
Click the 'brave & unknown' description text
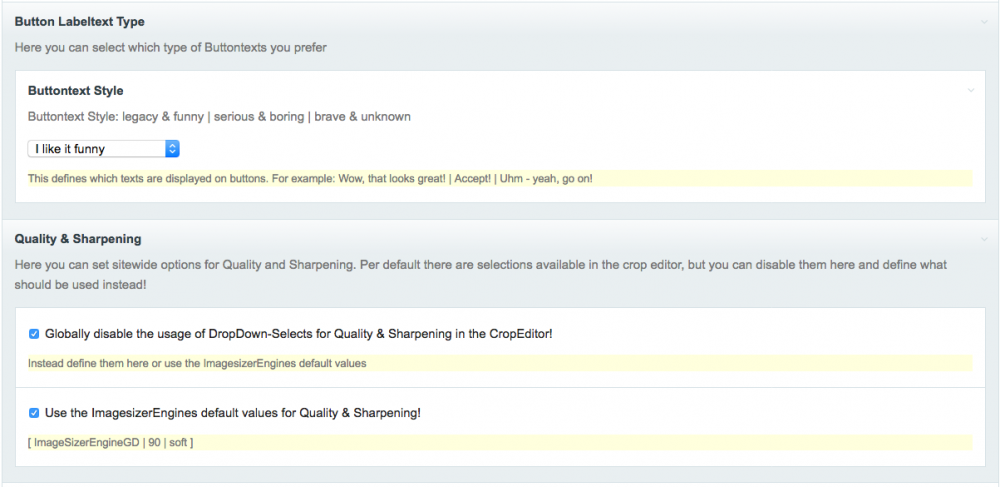click(362, 117)
